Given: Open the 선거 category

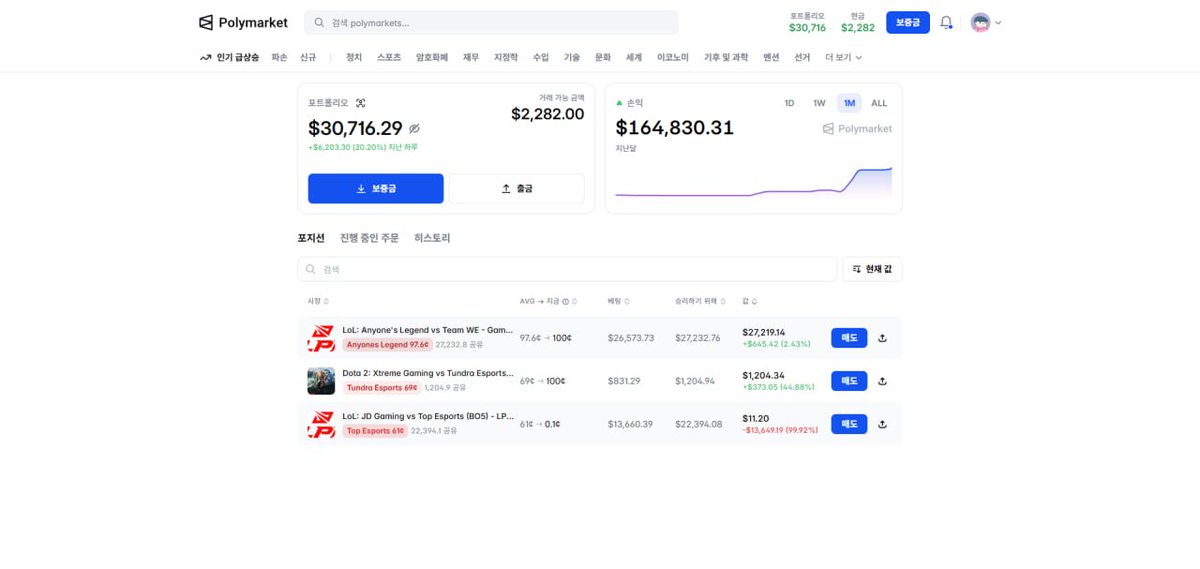Looking at the screenshot, I should [802, 58].
